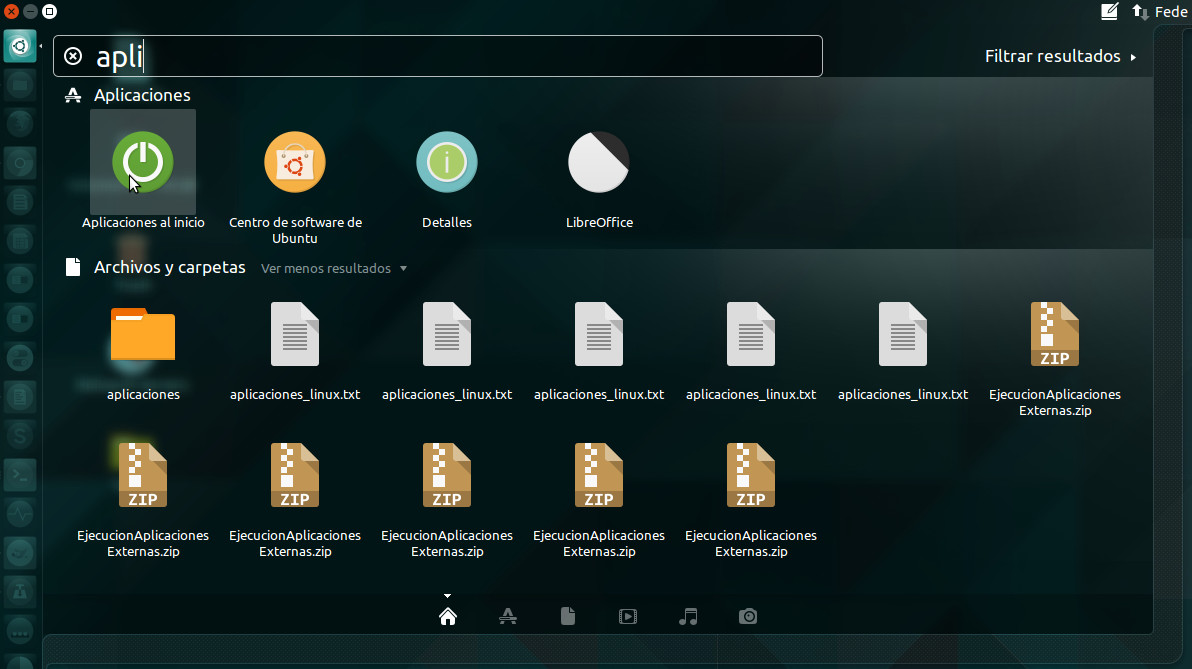Launch Centro de software de Ubuntu
1192x669 pixels.
pos(295,162)
